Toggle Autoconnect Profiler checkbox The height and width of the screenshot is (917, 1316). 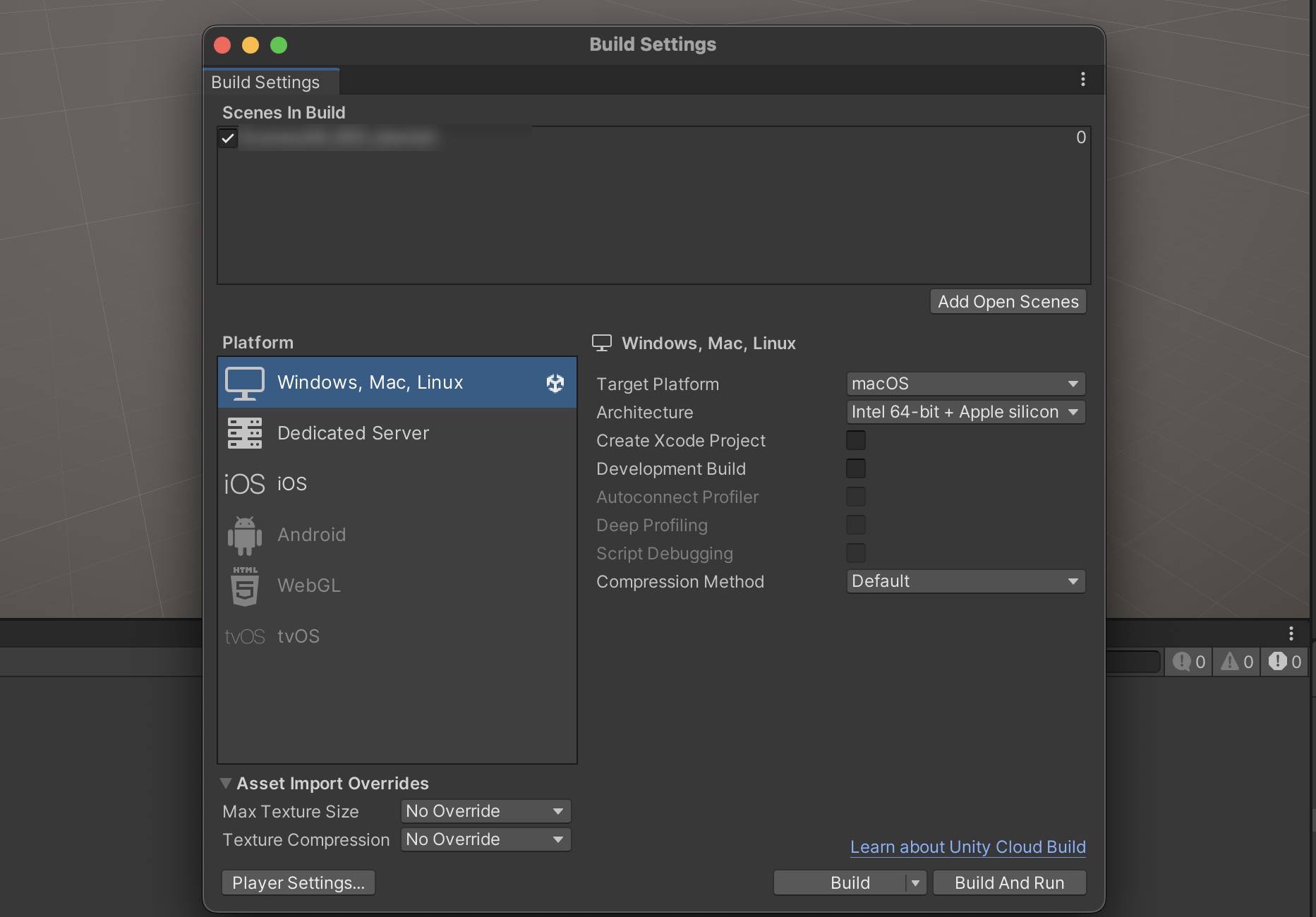[x=856, y=497]
